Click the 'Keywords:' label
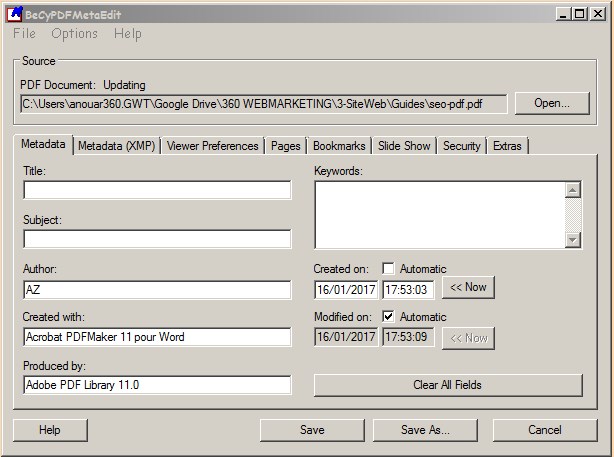This screenshot has width=614, height=457. 338,171
